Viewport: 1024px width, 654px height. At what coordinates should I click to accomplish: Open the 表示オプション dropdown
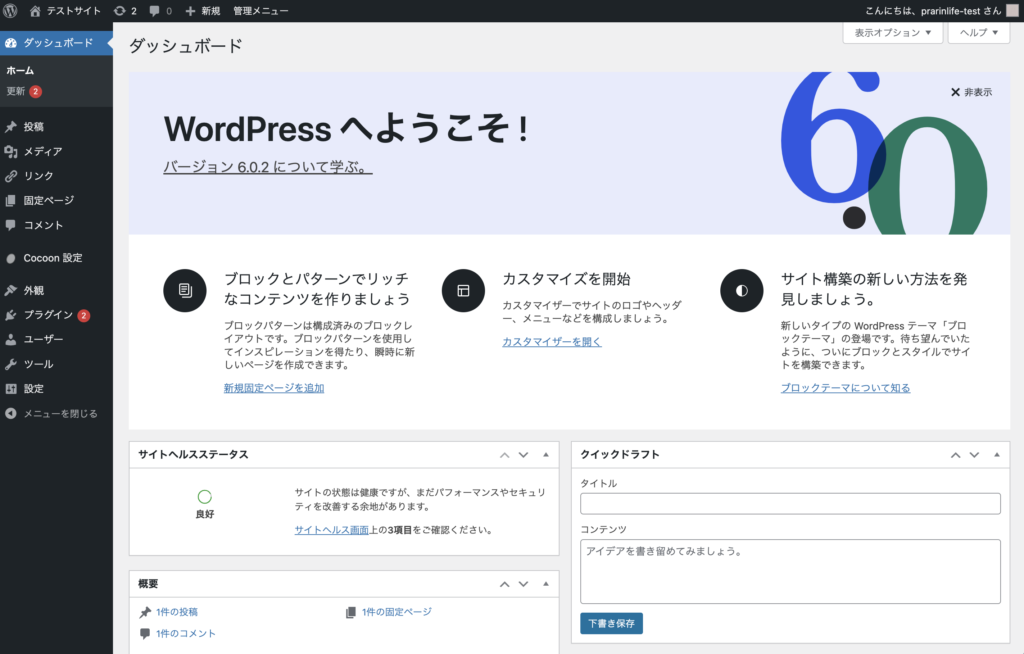[x=892, y=33]
